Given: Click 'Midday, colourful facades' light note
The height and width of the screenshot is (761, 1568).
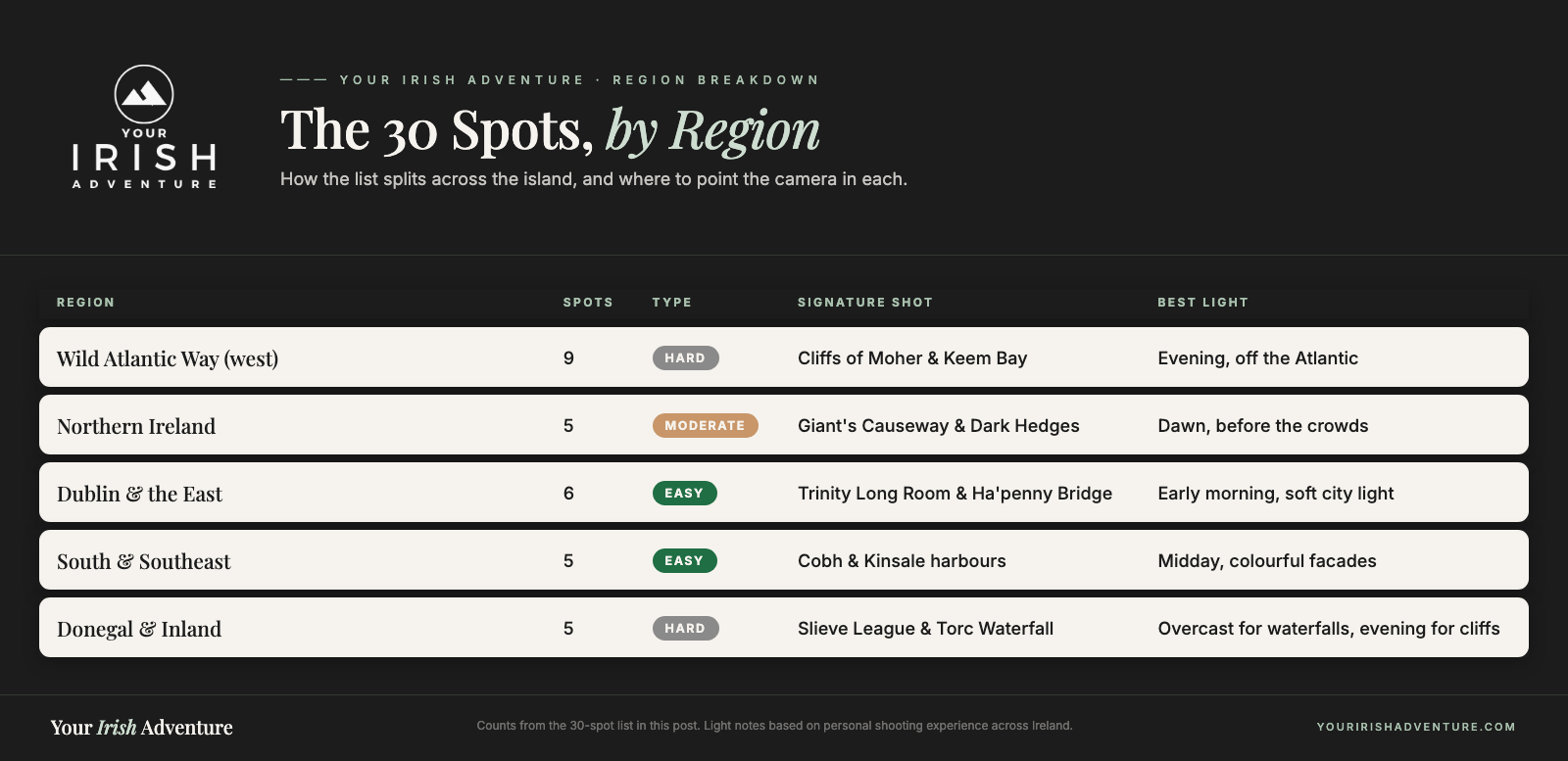Looking at the screenshot, I should point(1266,561).
